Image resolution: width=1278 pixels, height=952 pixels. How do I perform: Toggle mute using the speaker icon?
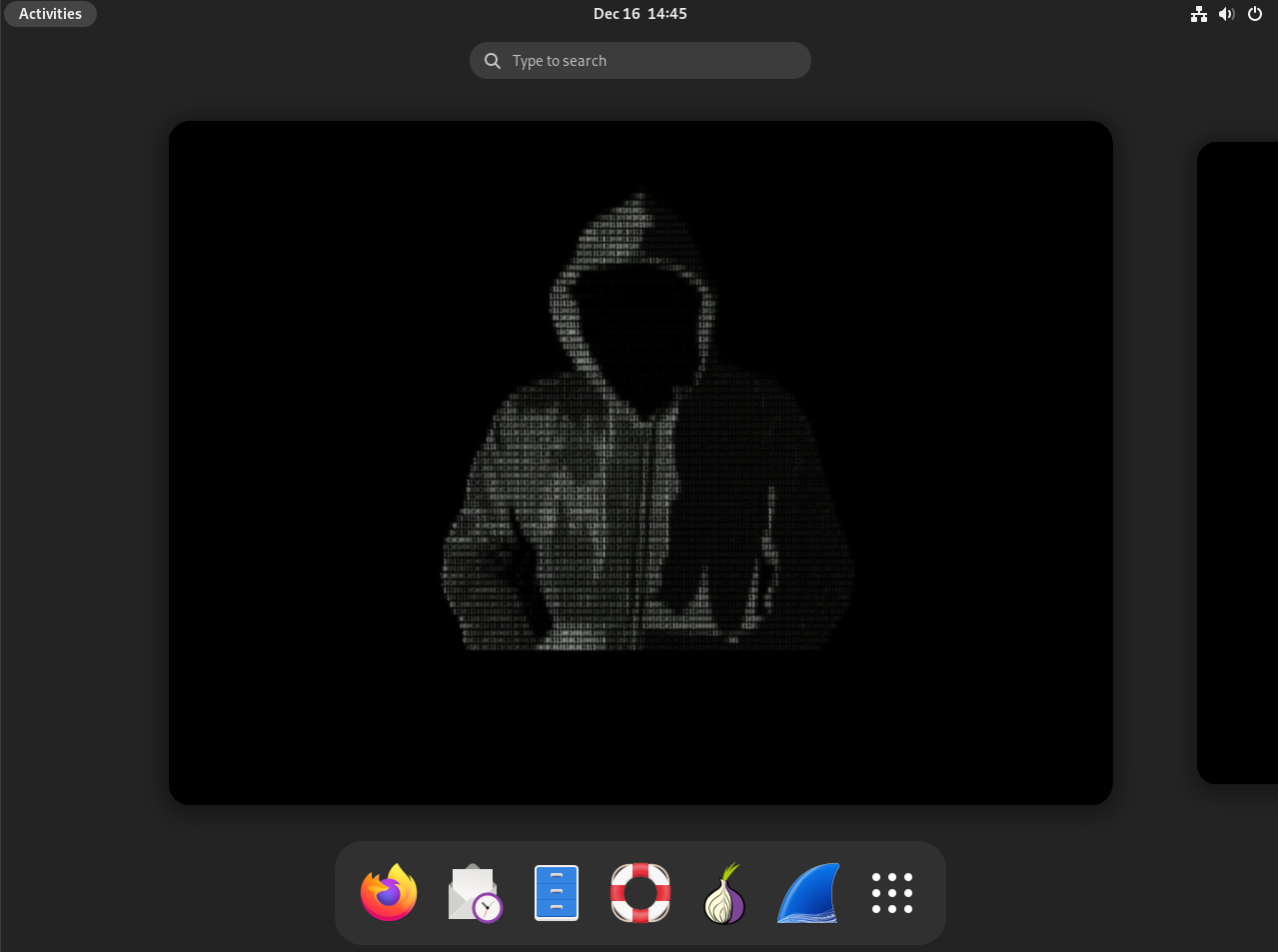(x=1226, y=13)
